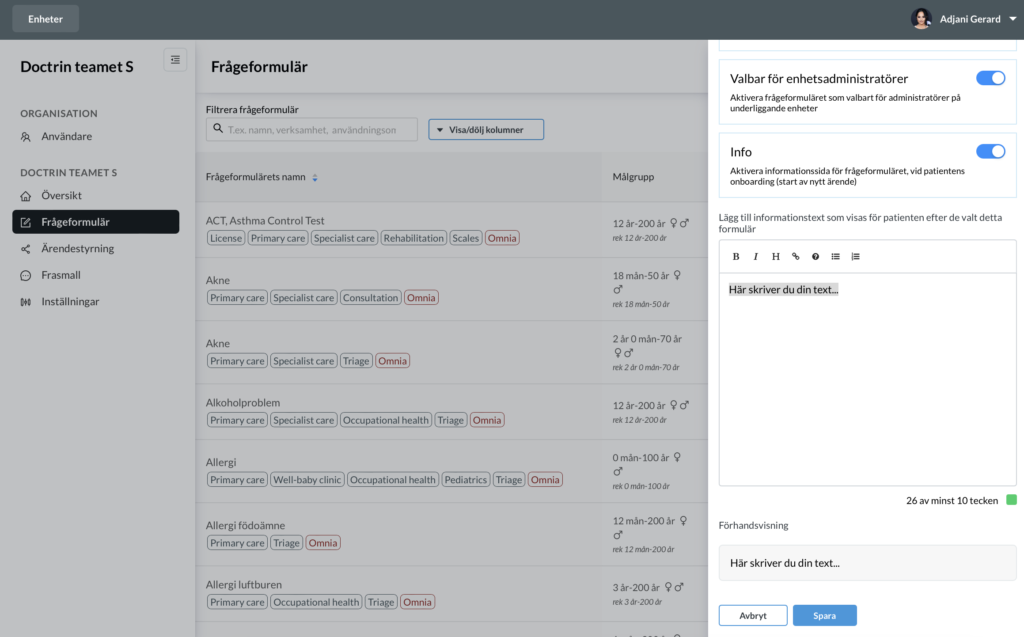
Task: Apply italic formatting in text editor
Action: pyautogui.click(x=756, y=257)
